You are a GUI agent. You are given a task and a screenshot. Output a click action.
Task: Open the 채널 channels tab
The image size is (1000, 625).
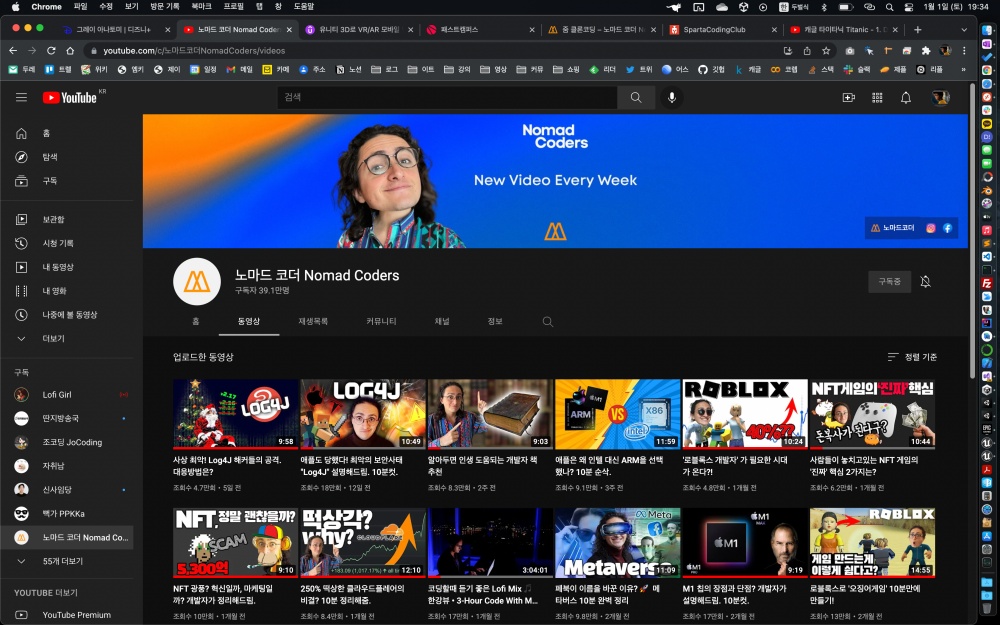point(442,321)
